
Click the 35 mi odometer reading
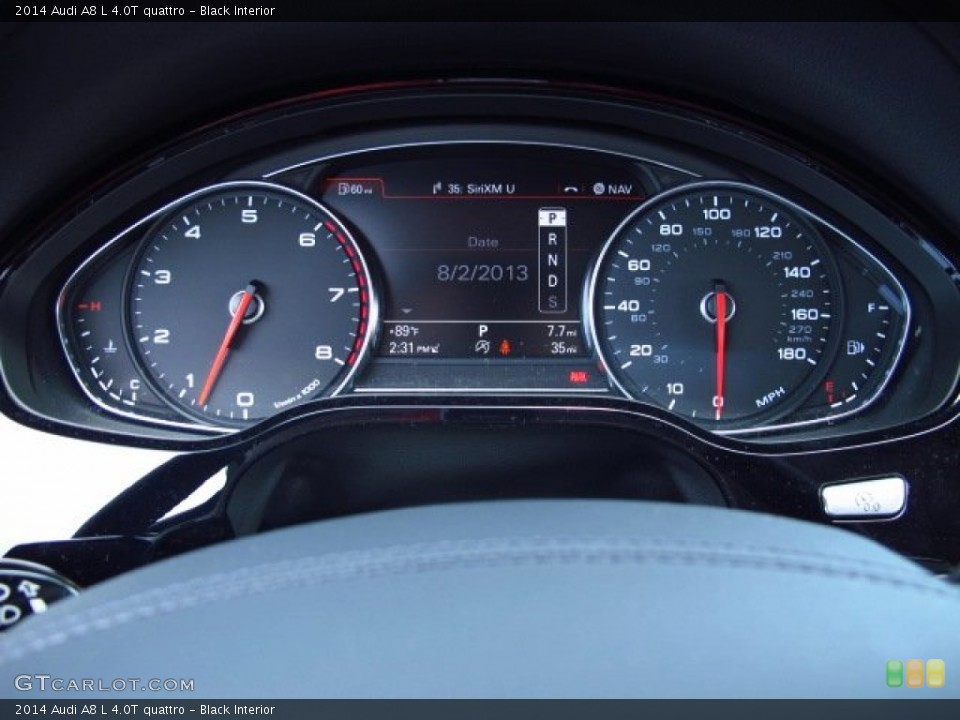click(x=563, y=348)
